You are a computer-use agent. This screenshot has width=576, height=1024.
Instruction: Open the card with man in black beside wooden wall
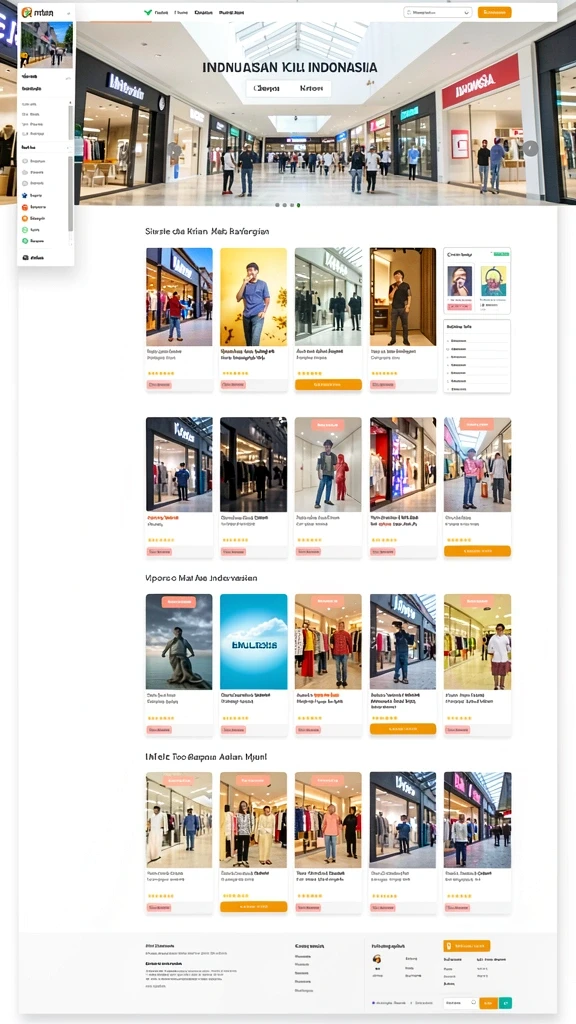403,319
